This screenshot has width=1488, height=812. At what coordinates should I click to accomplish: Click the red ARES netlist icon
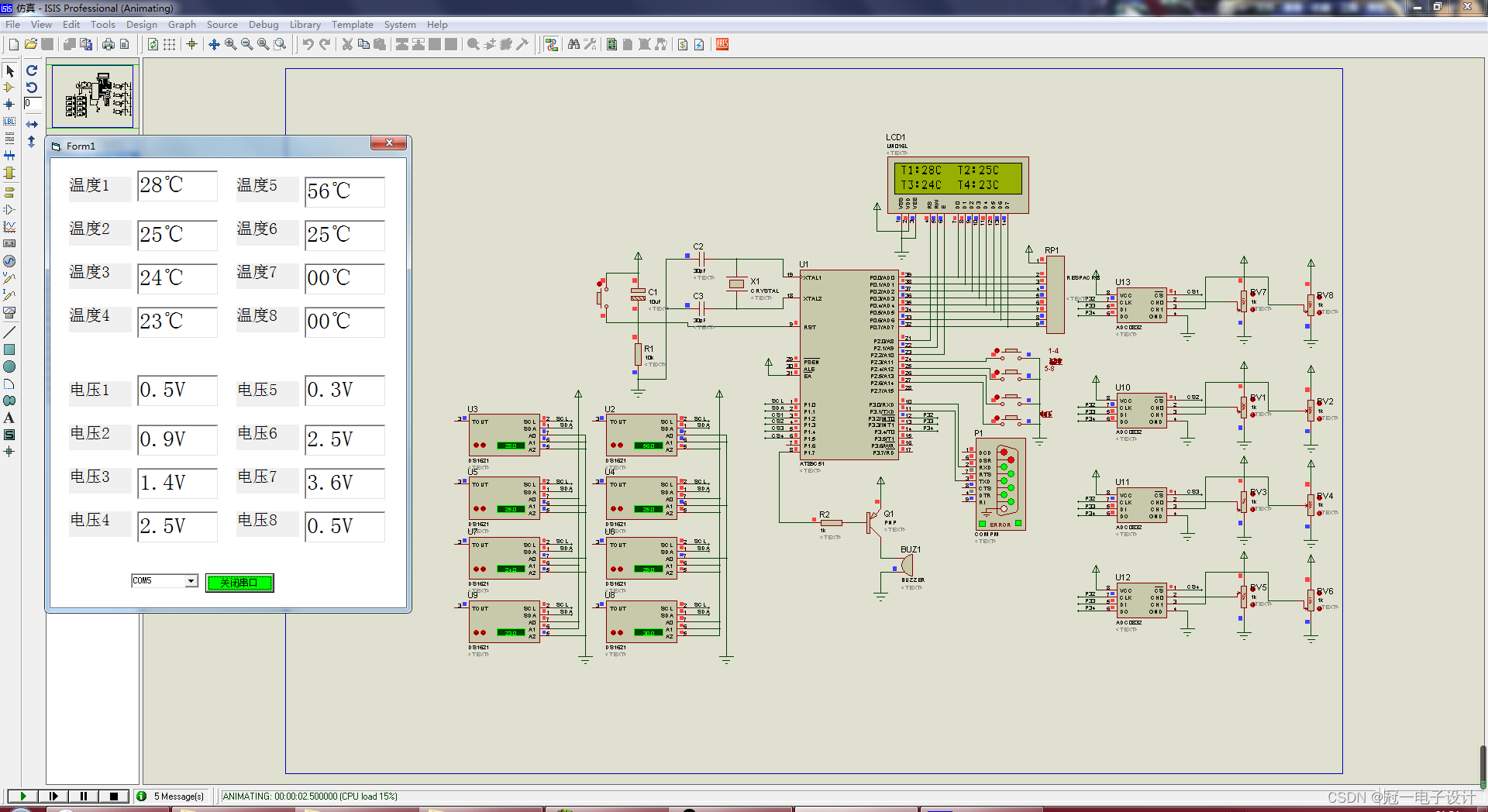pos(722,44)
